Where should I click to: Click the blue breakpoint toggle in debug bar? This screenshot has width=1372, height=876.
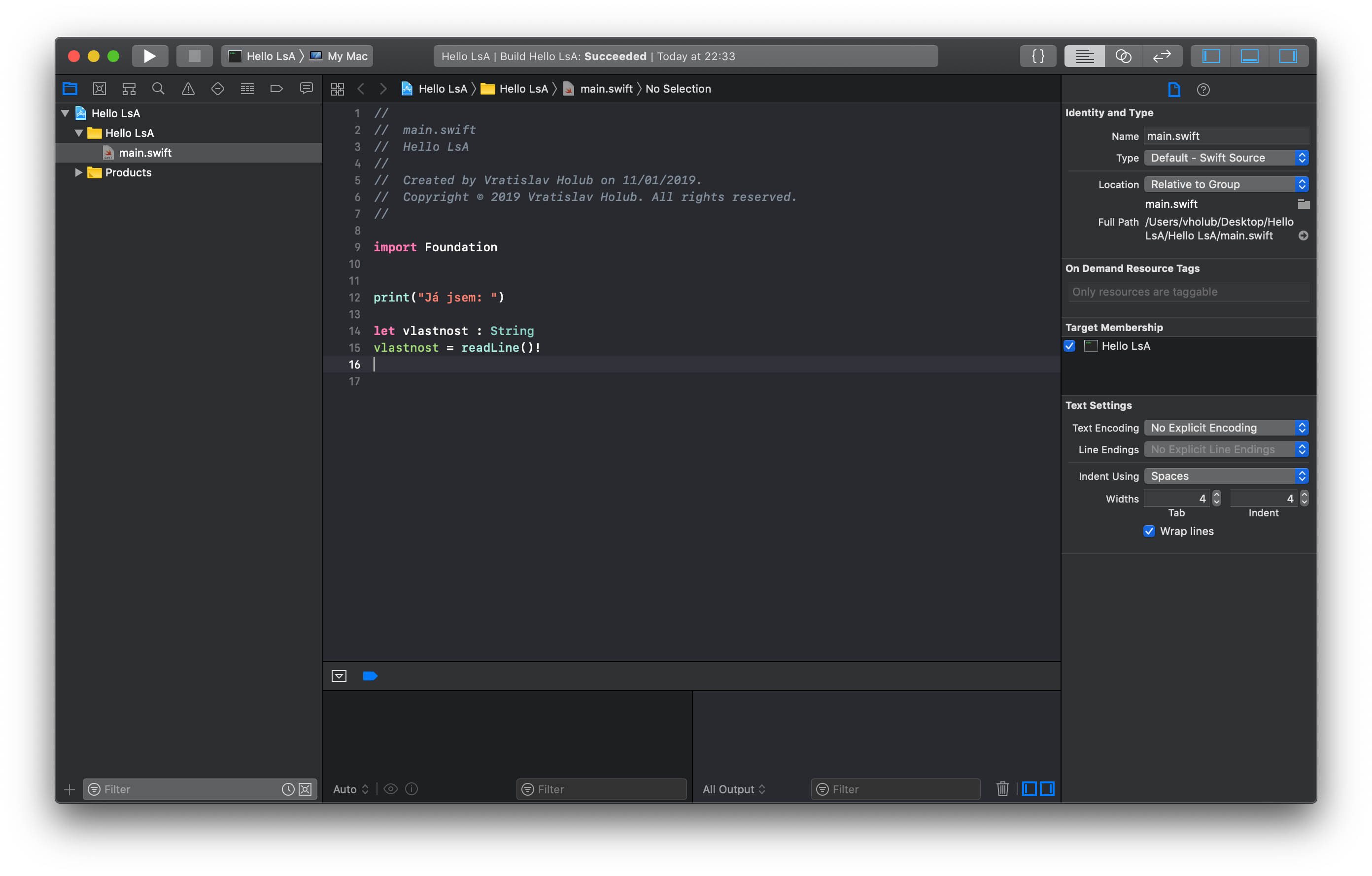coord(370,676)
